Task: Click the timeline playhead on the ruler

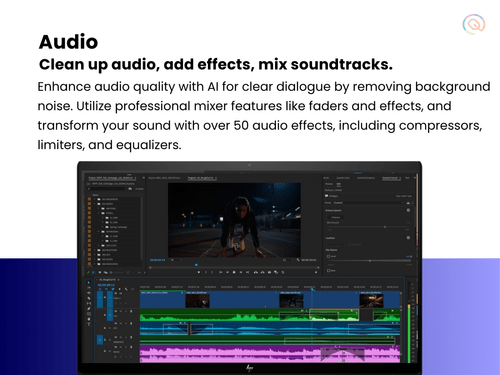Action: (312, 289)
